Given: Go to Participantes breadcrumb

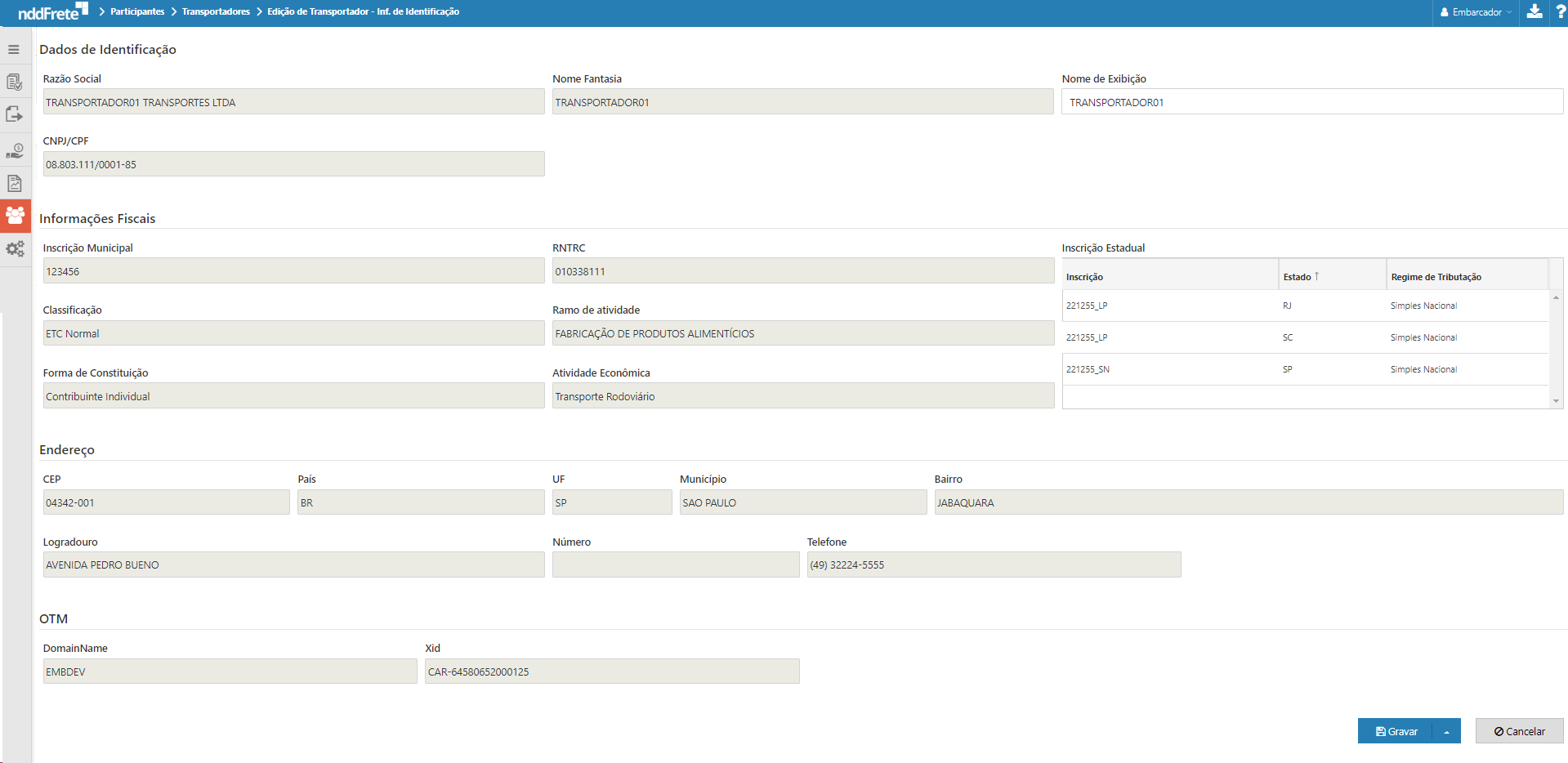Looking at the screenshot, I should tap(137, 11).
